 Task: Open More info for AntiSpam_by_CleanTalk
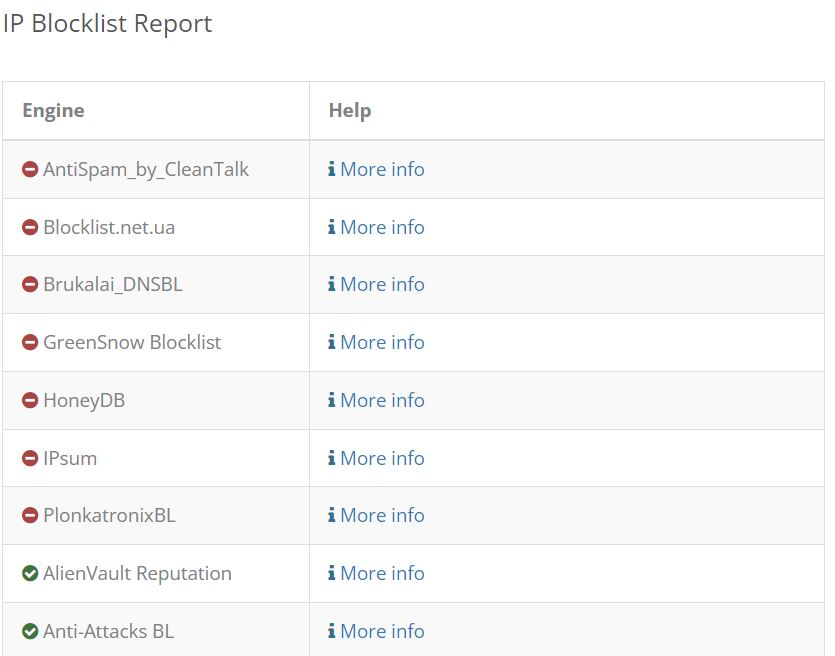(382, 169)
